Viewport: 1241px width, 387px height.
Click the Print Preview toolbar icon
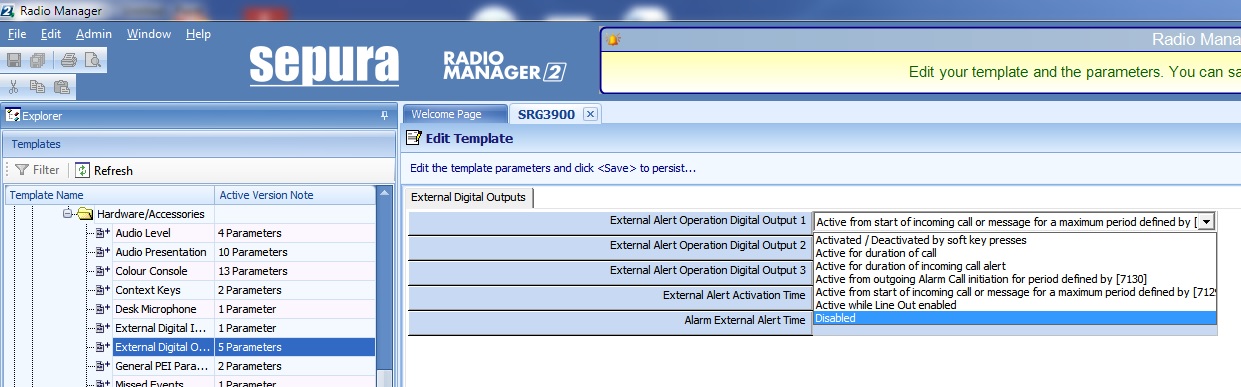[92, 60]
